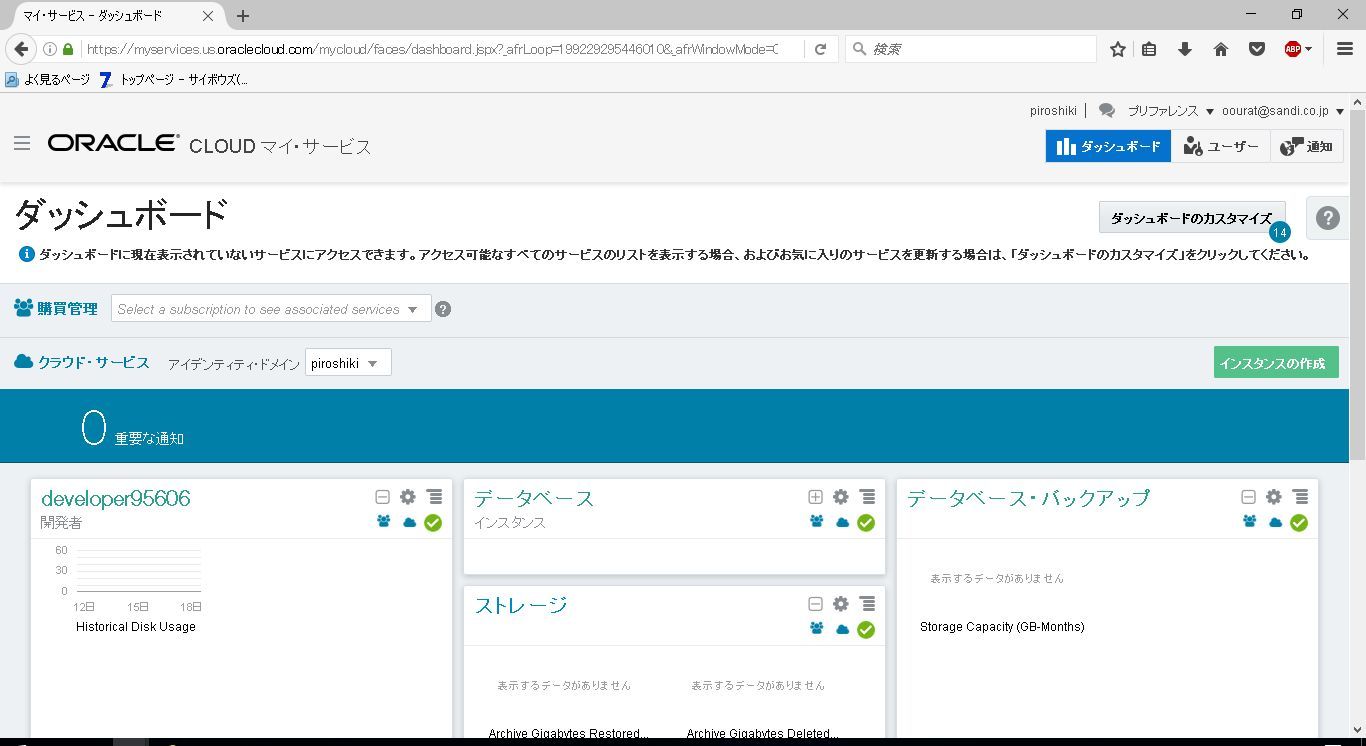The width and height of the screenshot is (1366, 746).
Task: Click green status check on ストレージ widget
Action: (x=866, y=630)
